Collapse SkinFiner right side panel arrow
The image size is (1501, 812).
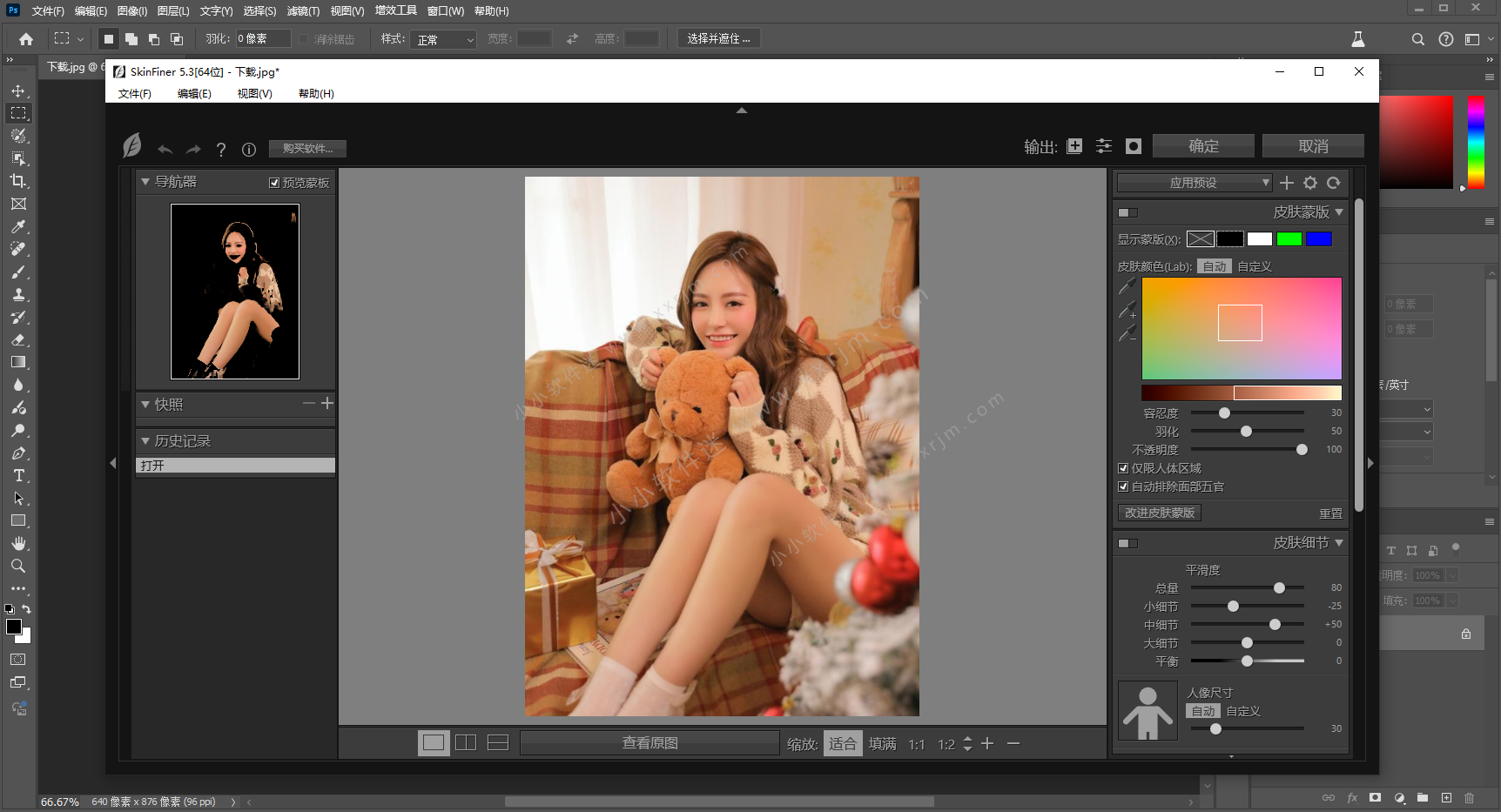[x=1370, y=463]
